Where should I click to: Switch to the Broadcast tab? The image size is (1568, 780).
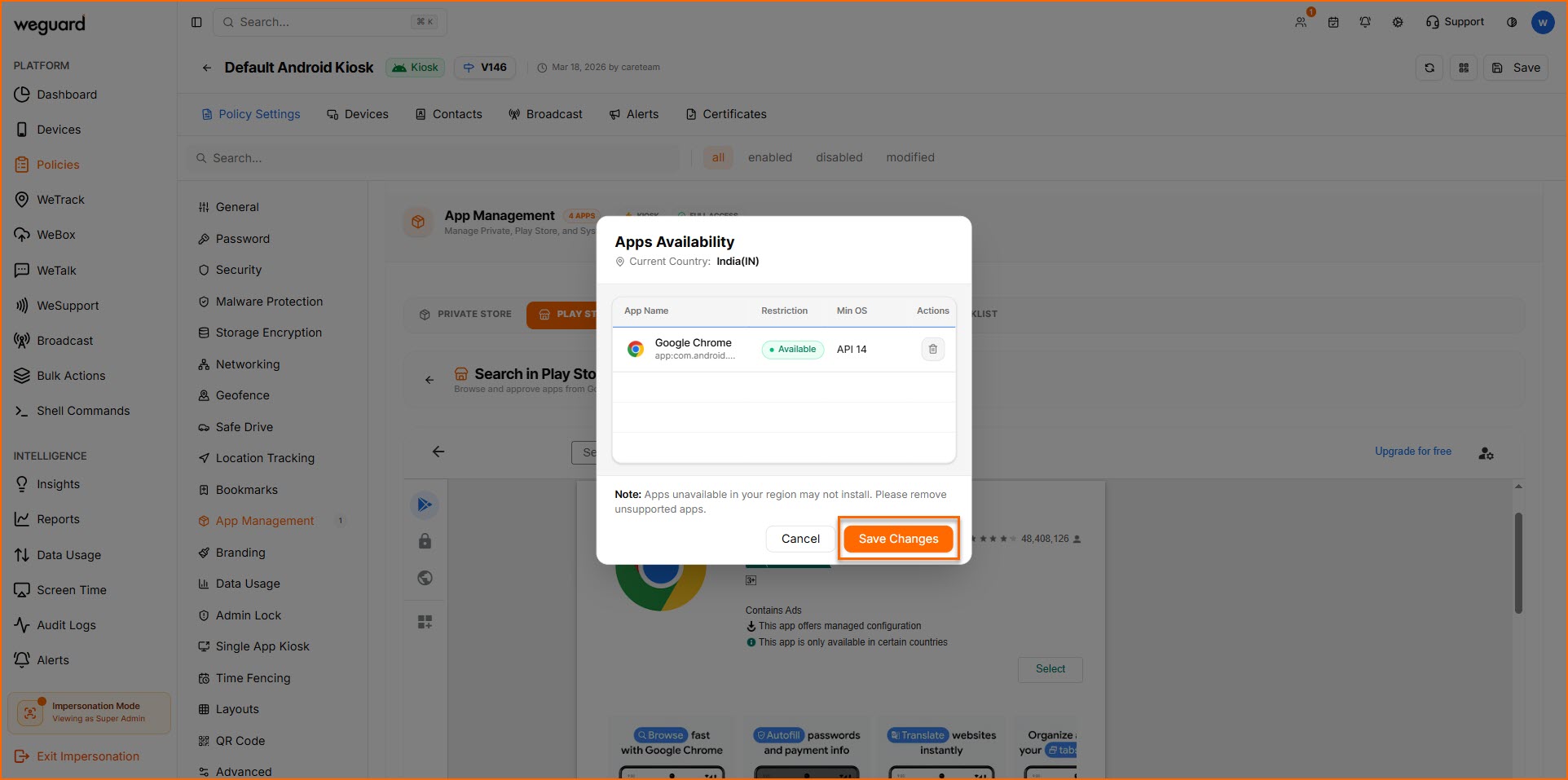click(545, 114)
